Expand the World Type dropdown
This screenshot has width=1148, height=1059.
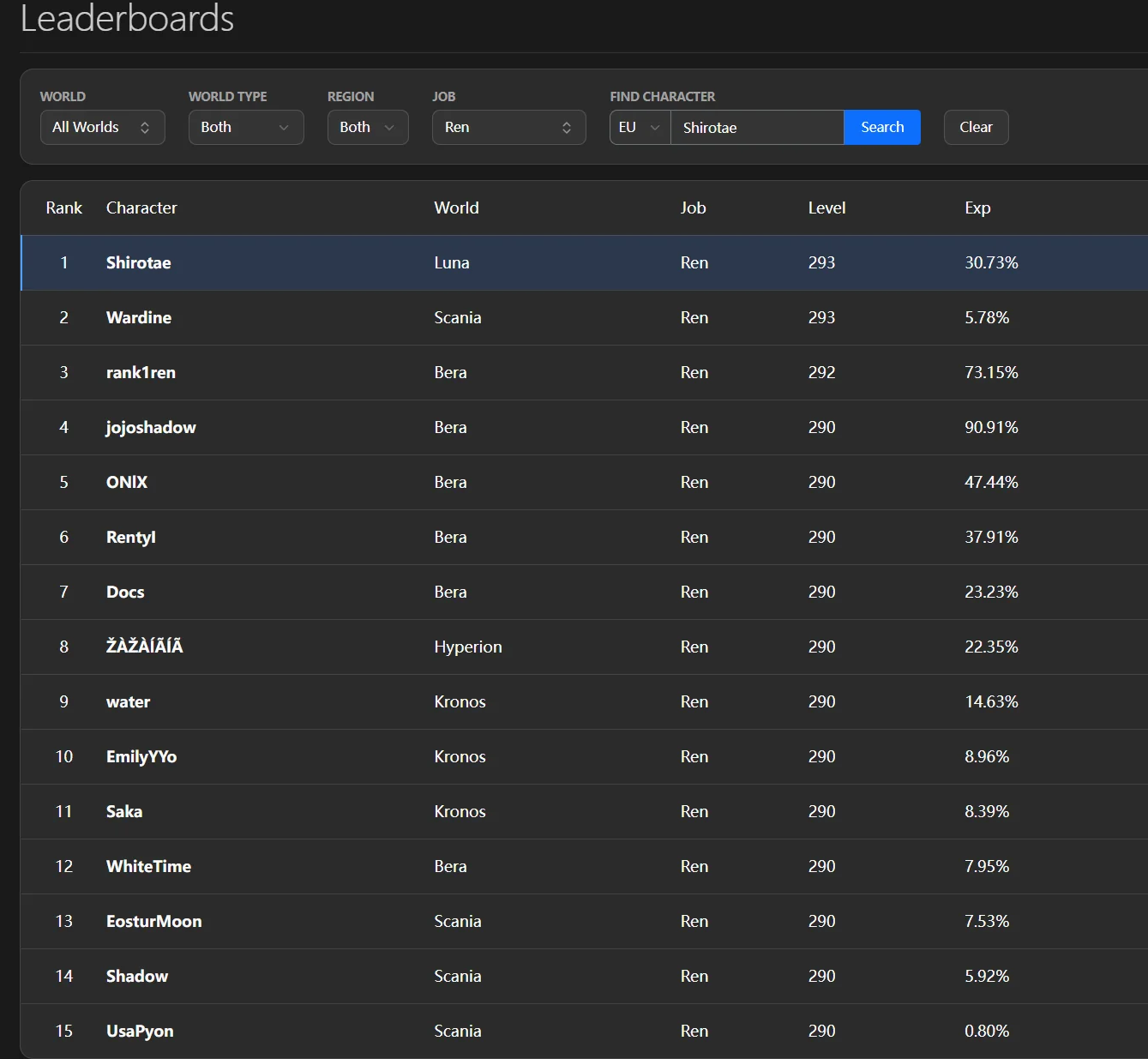(x=246, y=128)
